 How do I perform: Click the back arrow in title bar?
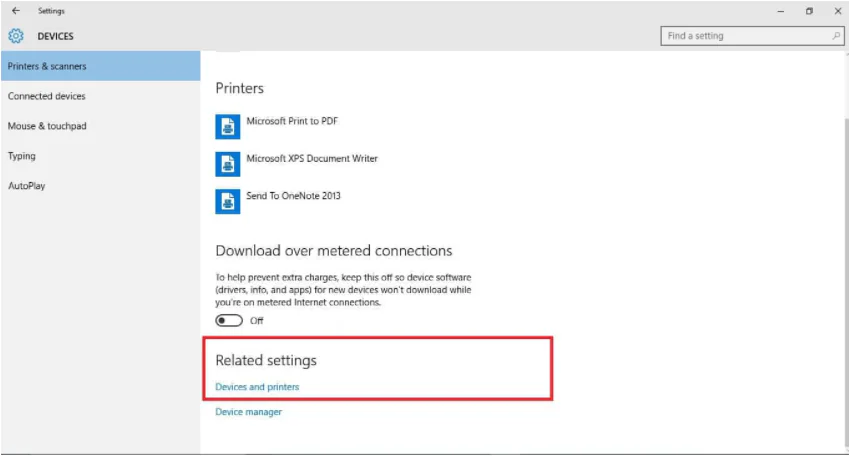click(15, 11)
